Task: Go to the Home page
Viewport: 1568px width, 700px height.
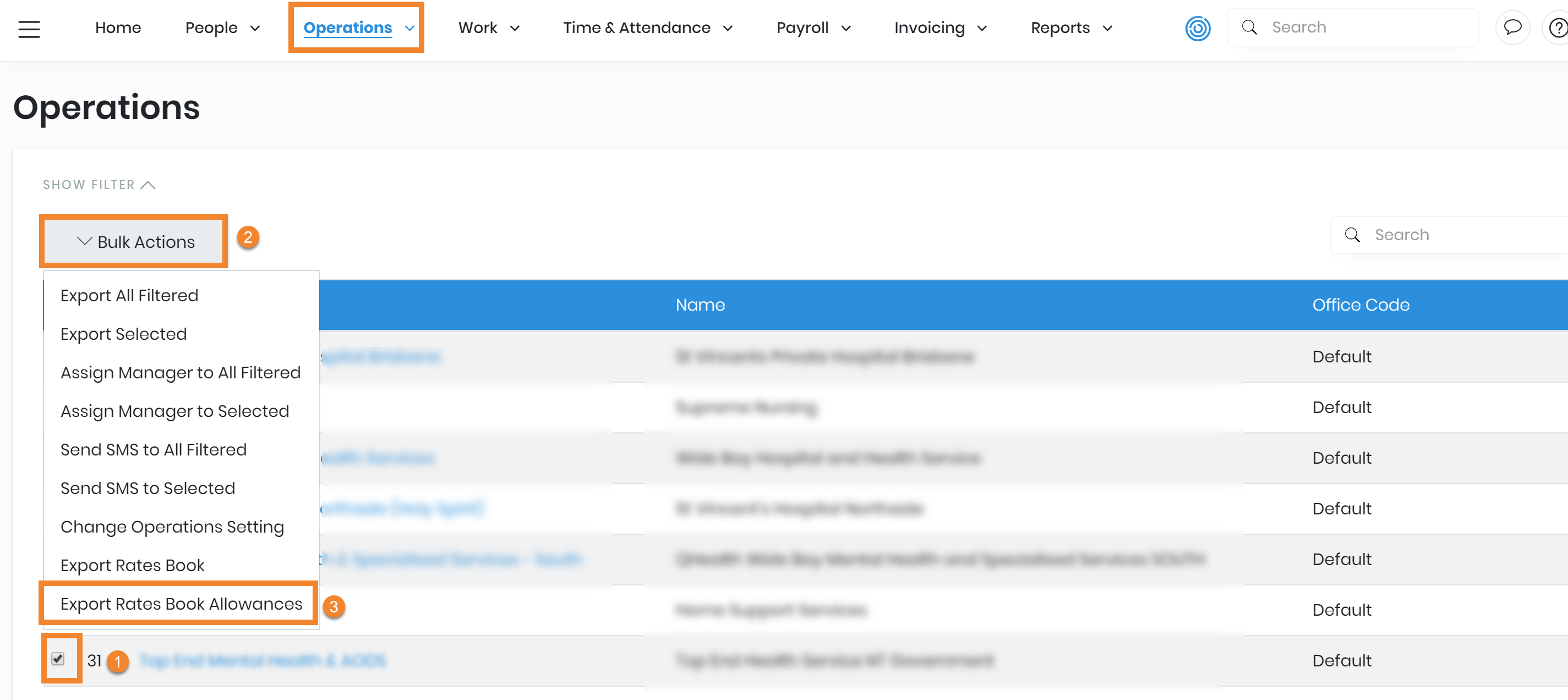Action: coord(117,28)
